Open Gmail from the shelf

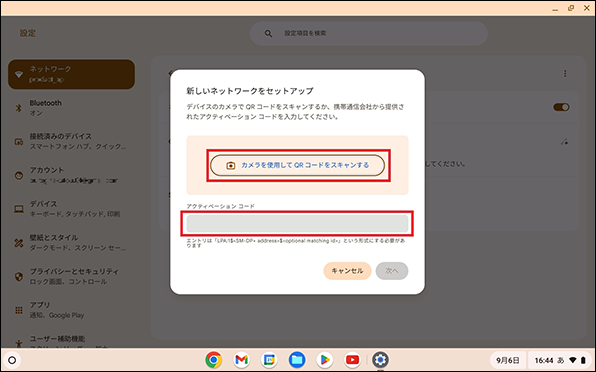(241, 359)
